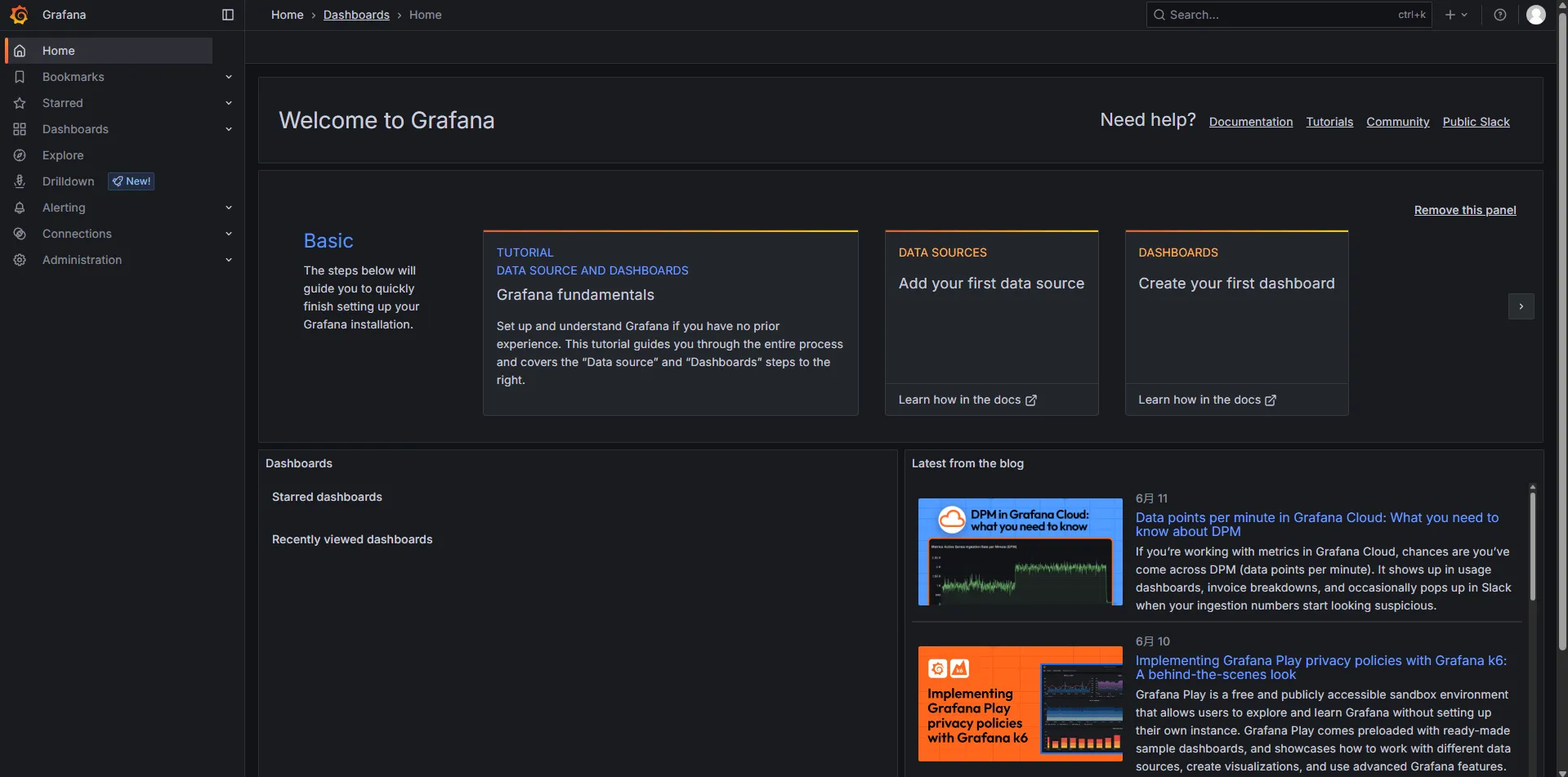
Task: Click the Starred dashboards heading
Action: (327, 497)
